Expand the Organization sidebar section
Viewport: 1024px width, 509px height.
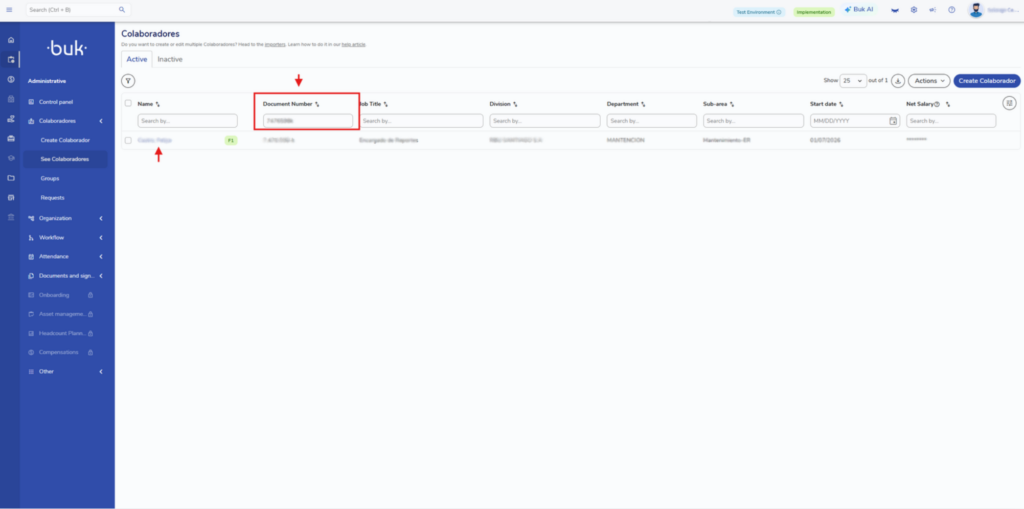(66, 218)
